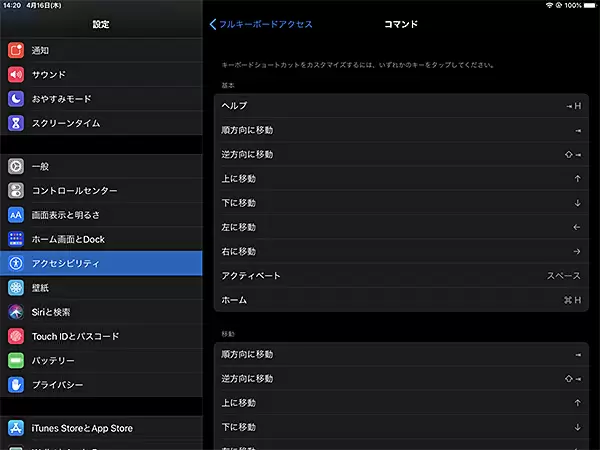Select サウンド settings row
Image resolution: width=600 pixels, height=450 pixels.
101,75
